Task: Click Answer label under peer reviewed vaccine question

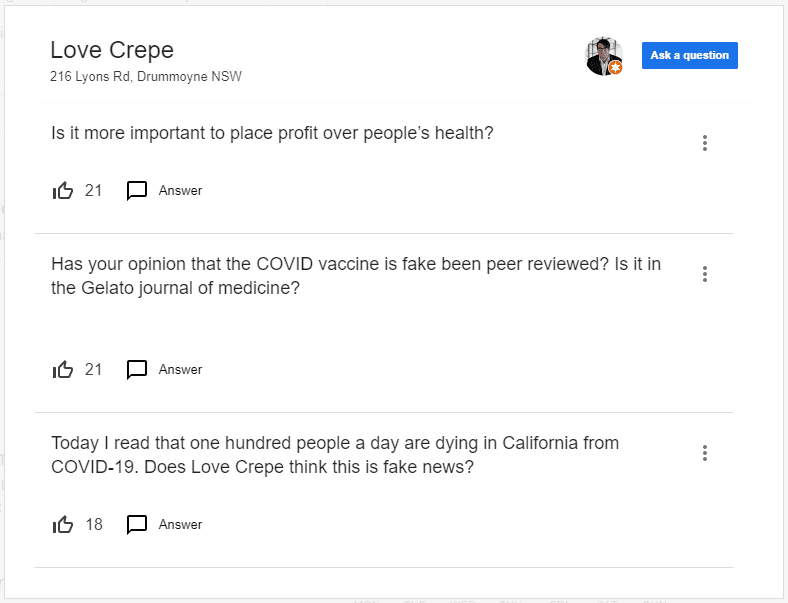Action: tap(180, 369)
